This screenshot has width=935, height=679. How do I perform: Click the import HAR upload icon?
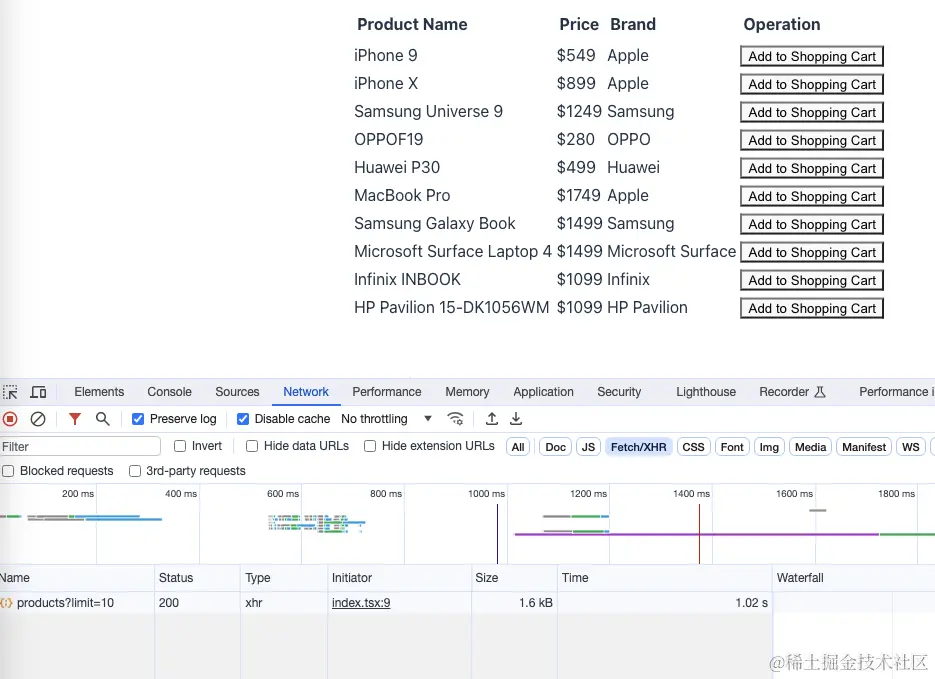(492, 419)
